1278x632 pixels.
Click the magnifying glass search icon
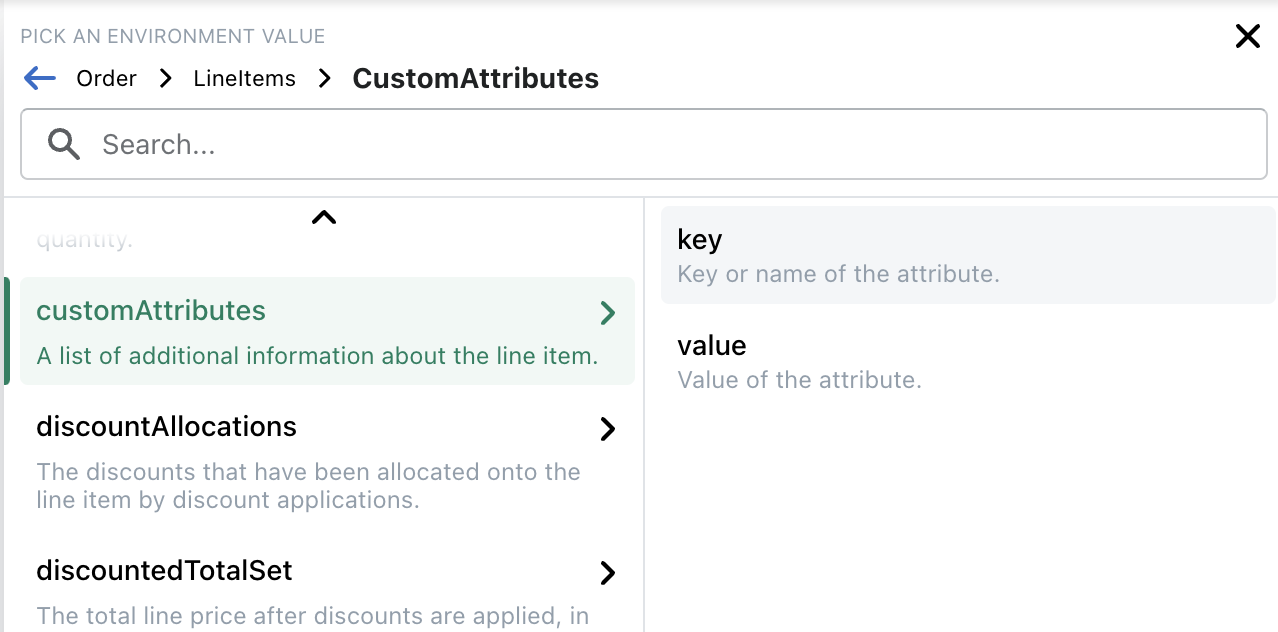point(64,145)
